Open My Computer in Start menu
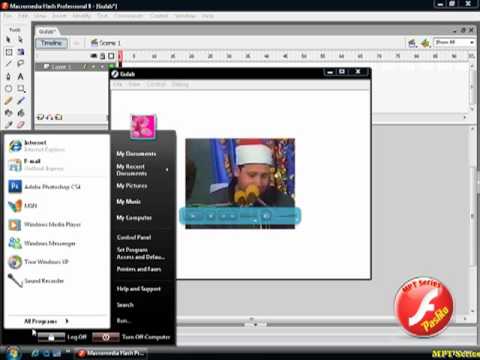This screenshot has width=480, height=360. point(134,218)
